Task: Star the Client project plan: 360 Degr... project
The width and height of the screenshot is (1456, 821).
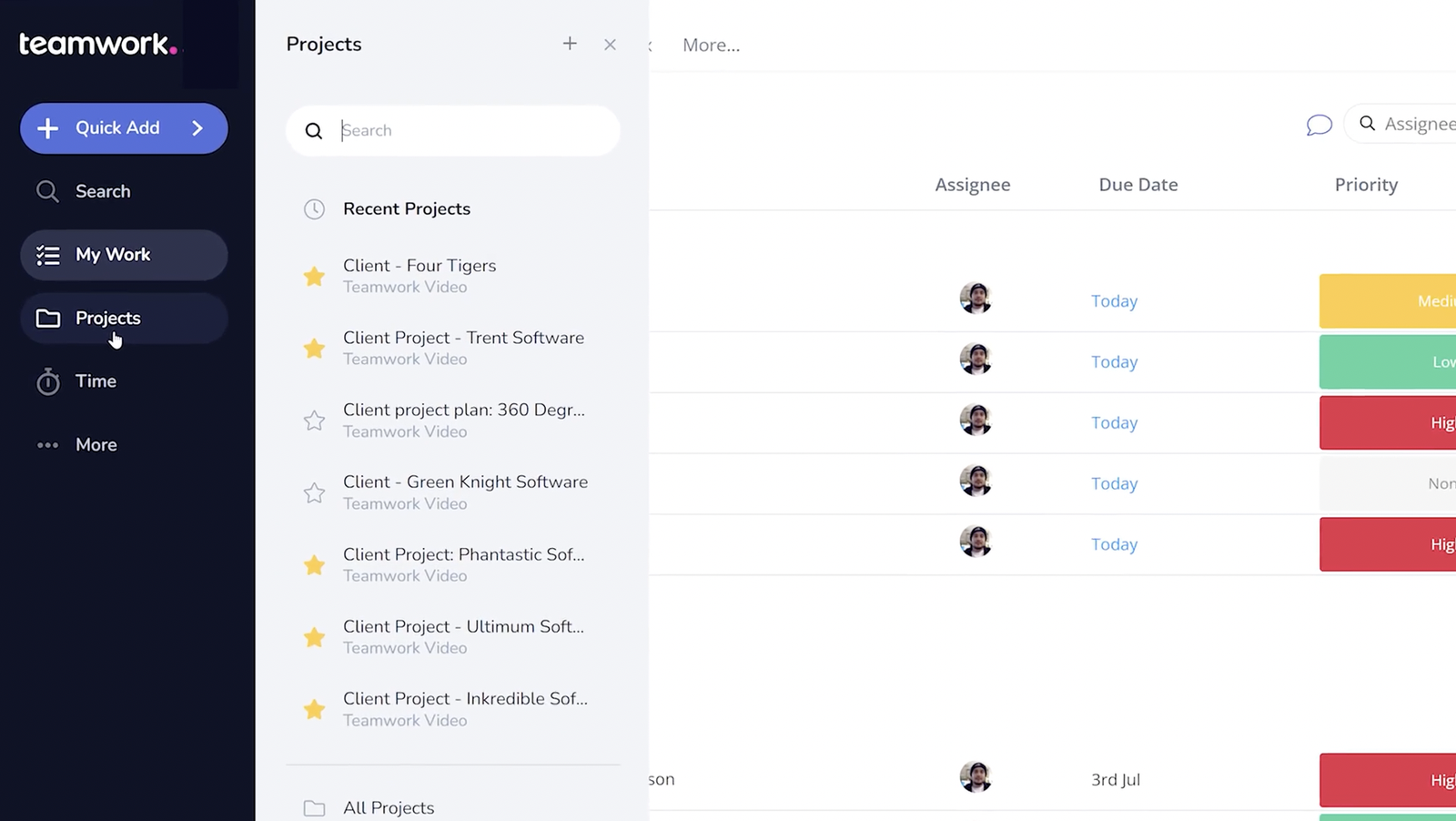Action: (314, 421)
